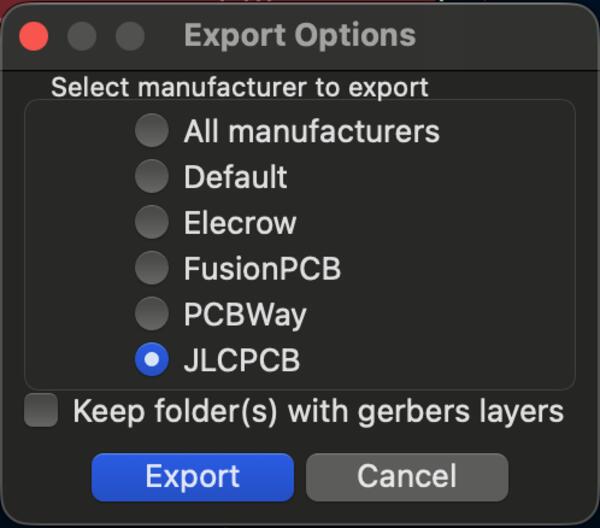Click the 'PCBWay' option label text
This screenshot has height=528, width=600.
coord(245,314)
